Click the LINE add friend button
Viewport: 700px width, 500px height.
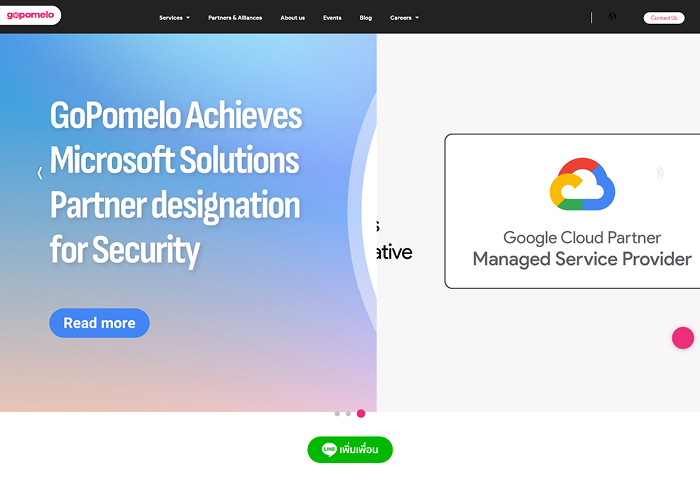[350, 450]
